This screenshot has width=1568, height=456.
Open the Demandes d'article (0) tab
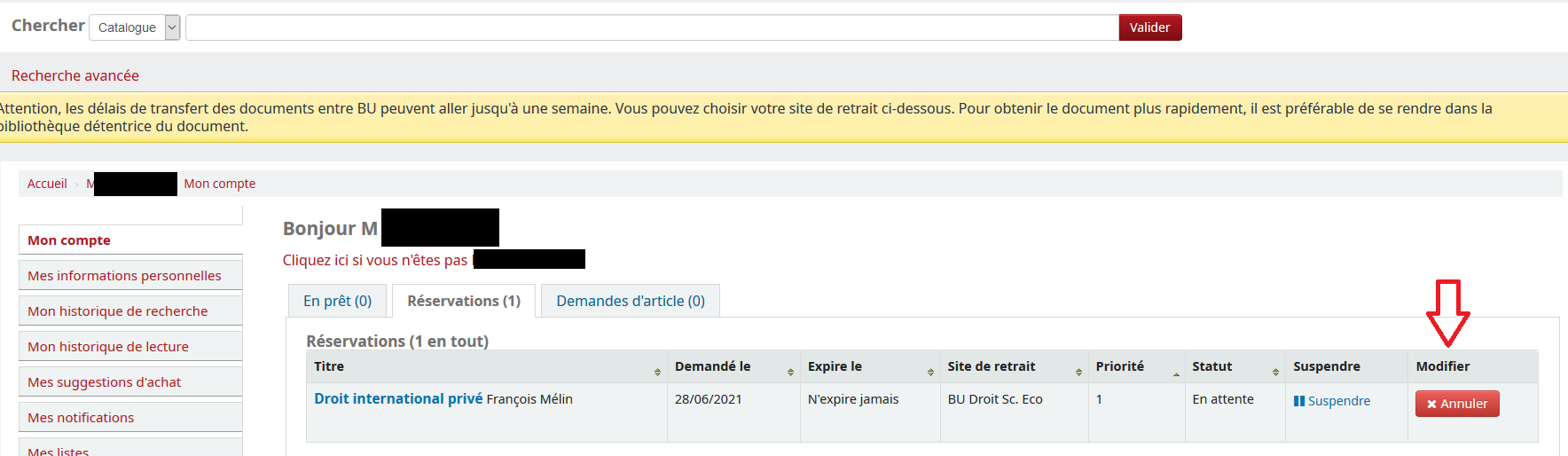[x=630, y=301]
